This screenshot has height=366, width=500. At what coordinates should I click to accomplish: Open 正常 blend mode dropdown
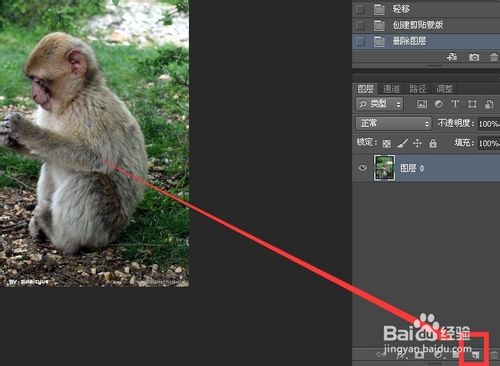(394, 124)
